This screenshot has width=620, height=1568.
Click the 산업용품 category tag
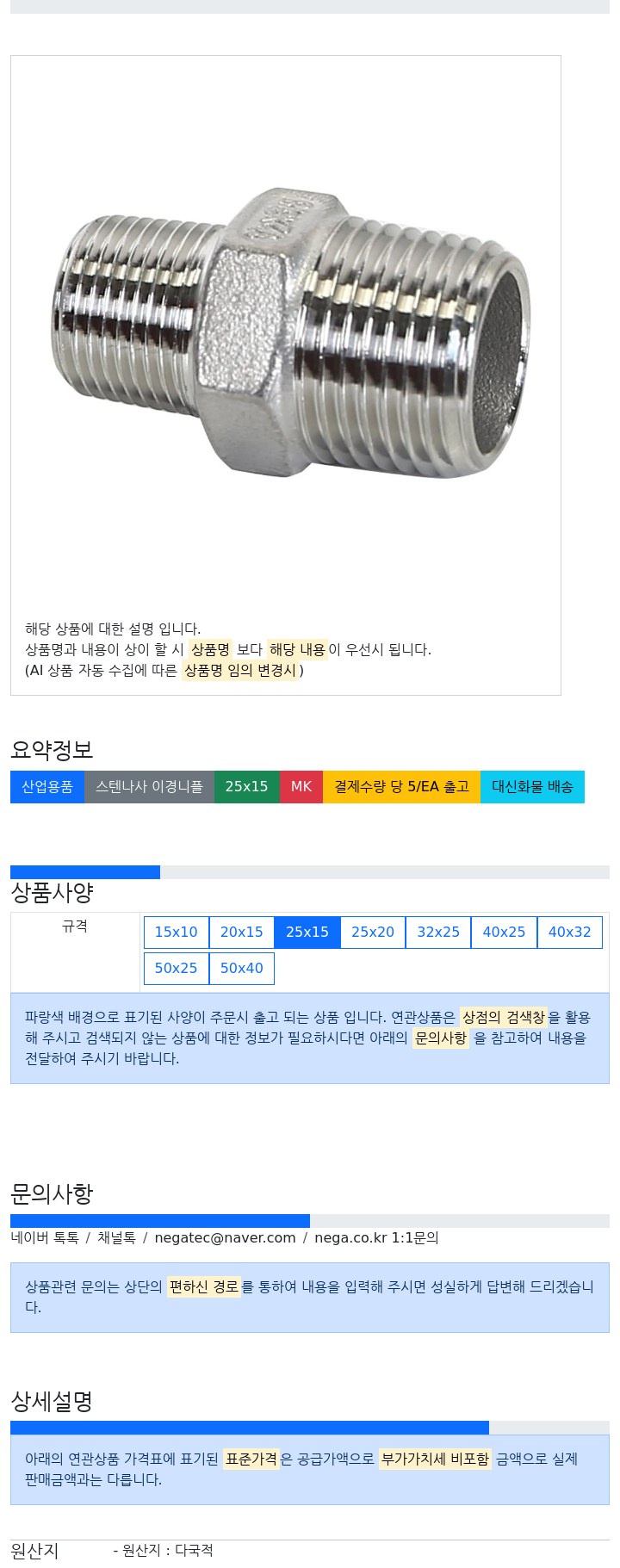pyautogui.click(x=47, y=787)
